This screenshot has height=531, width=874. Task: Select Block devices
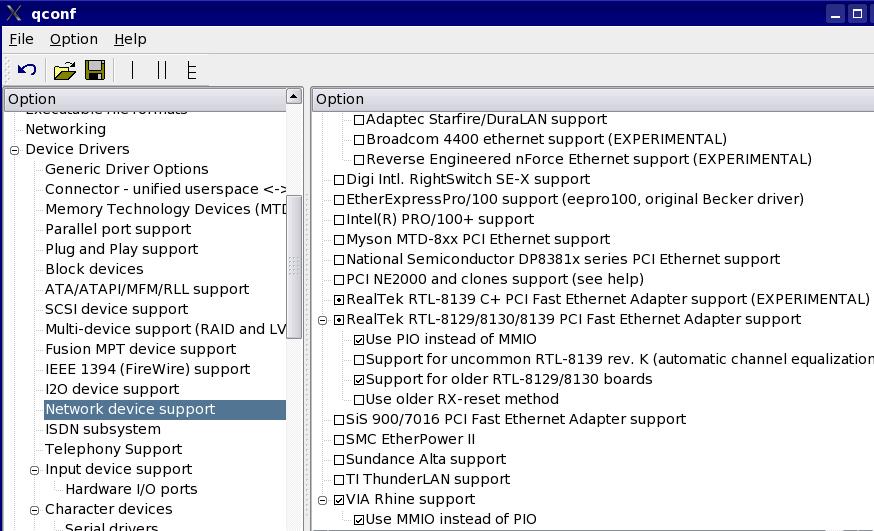94,269
